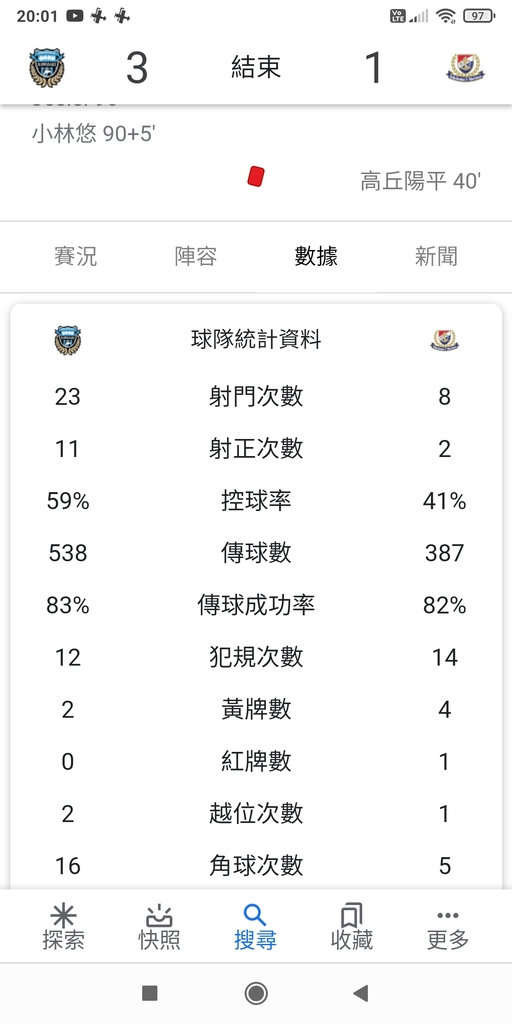512x1024 pixels.
Task: Tap the Yokohama F. Marinos crest in header
Action: point(466,68)
